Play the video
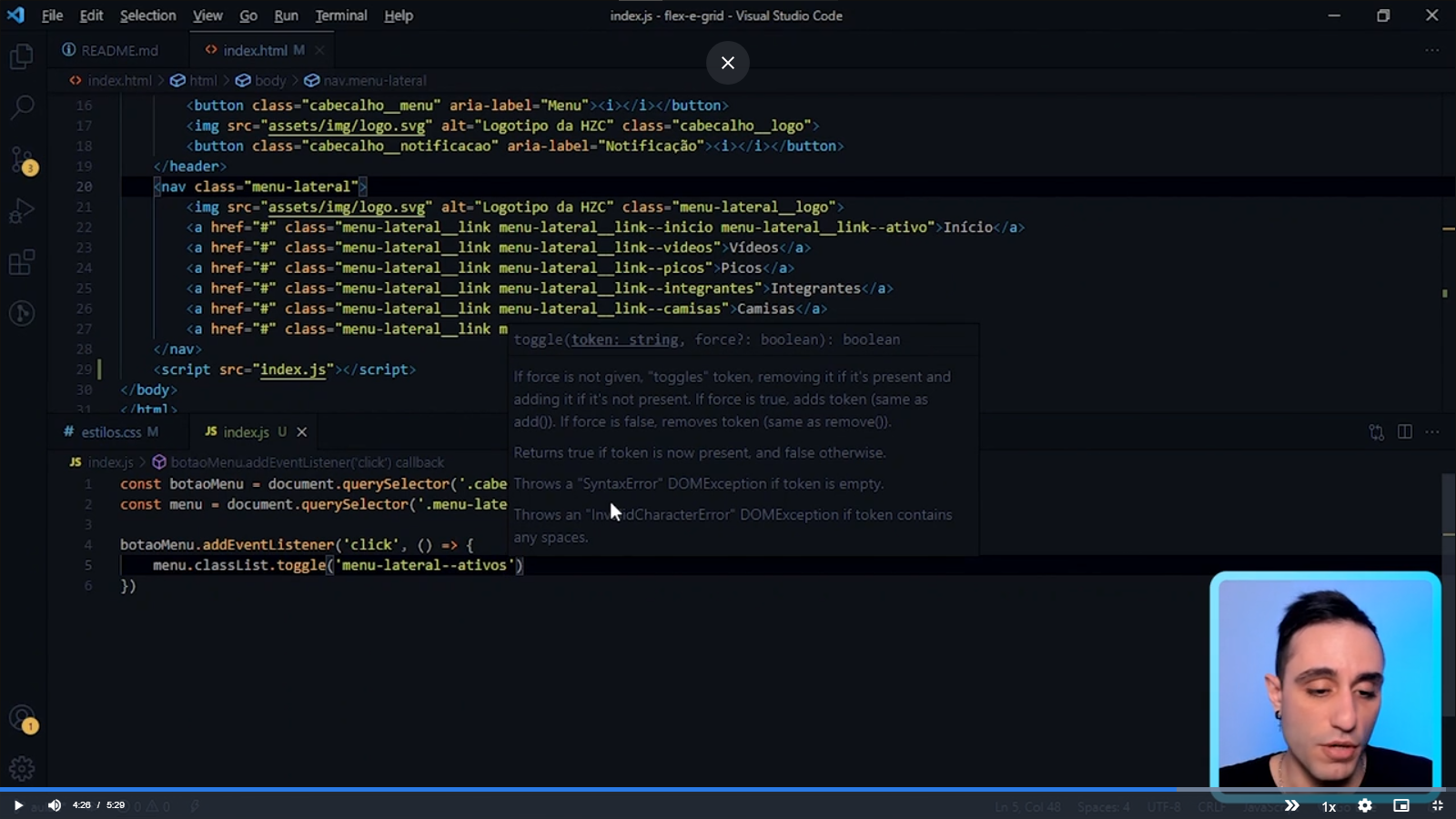The image size is (1456, 819). [18, 805]
